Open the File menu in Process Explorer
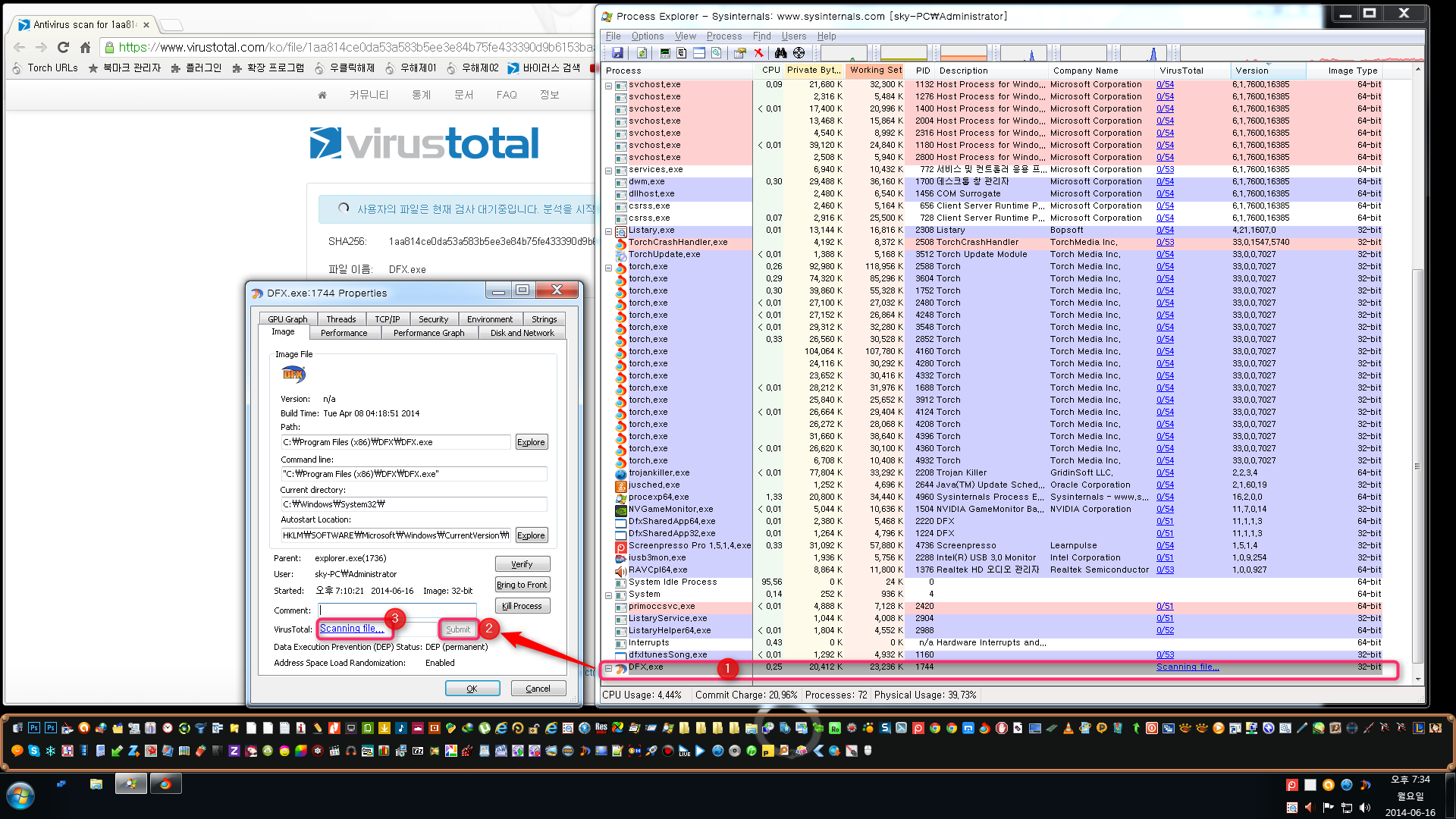1456x819 pixels. (613, 36)
